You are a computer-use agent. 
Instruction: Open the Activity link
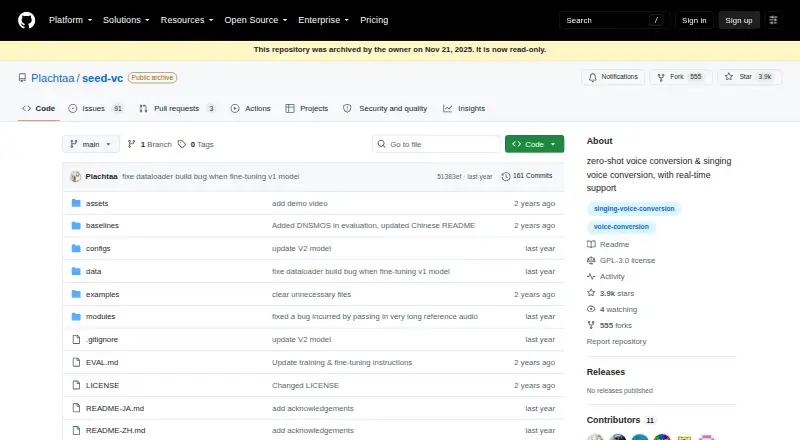pos(606,277)
